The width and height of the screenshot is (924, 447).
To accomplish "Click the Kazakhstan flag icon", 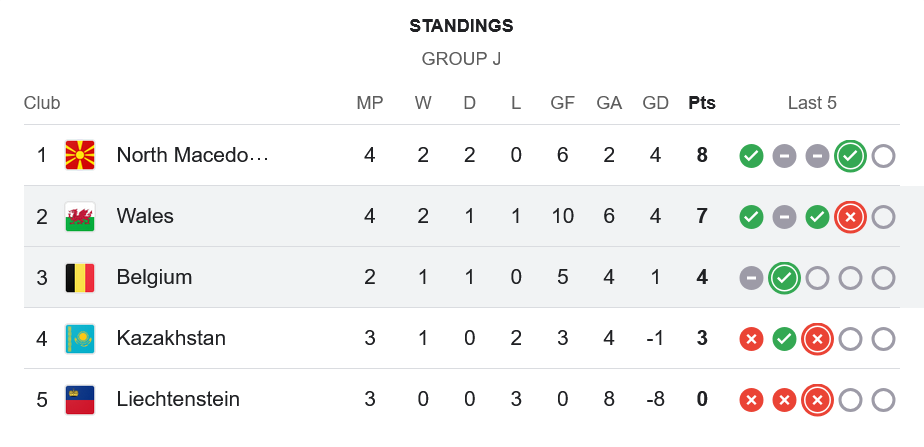I will [80, 338].
